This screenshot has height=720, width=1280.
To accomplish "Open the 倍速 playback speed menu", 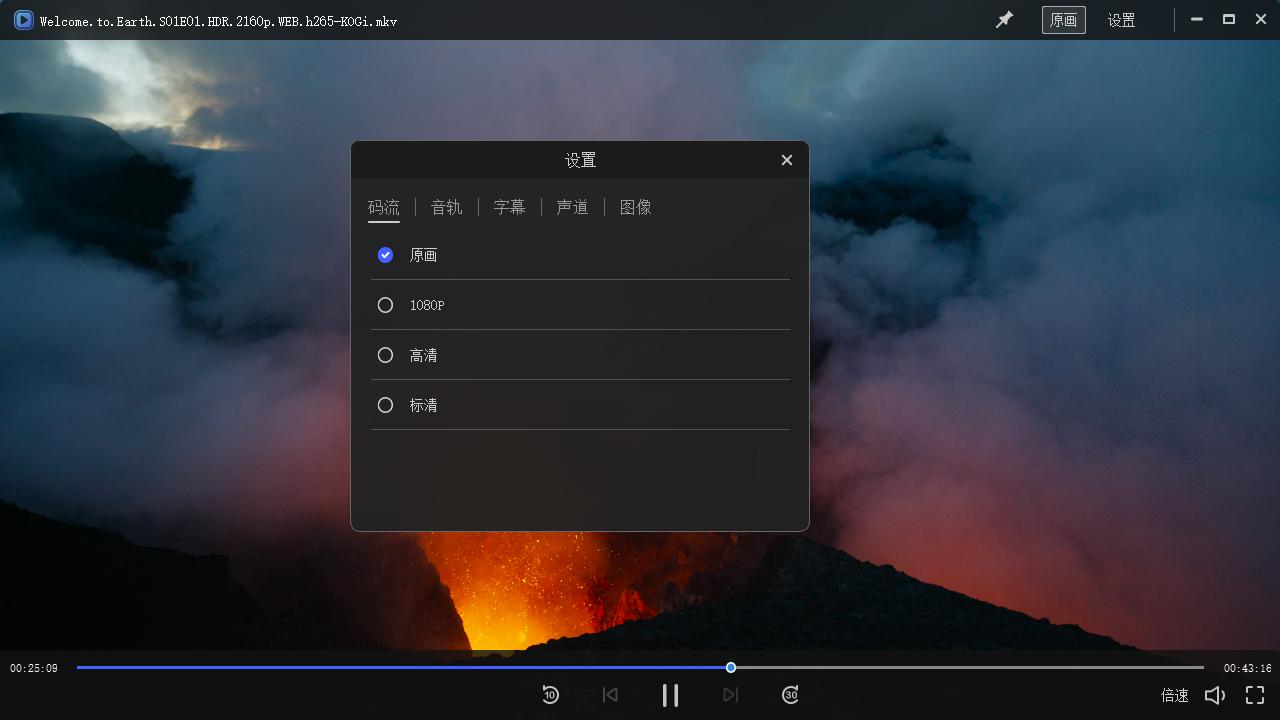I will coord(1174,694).
